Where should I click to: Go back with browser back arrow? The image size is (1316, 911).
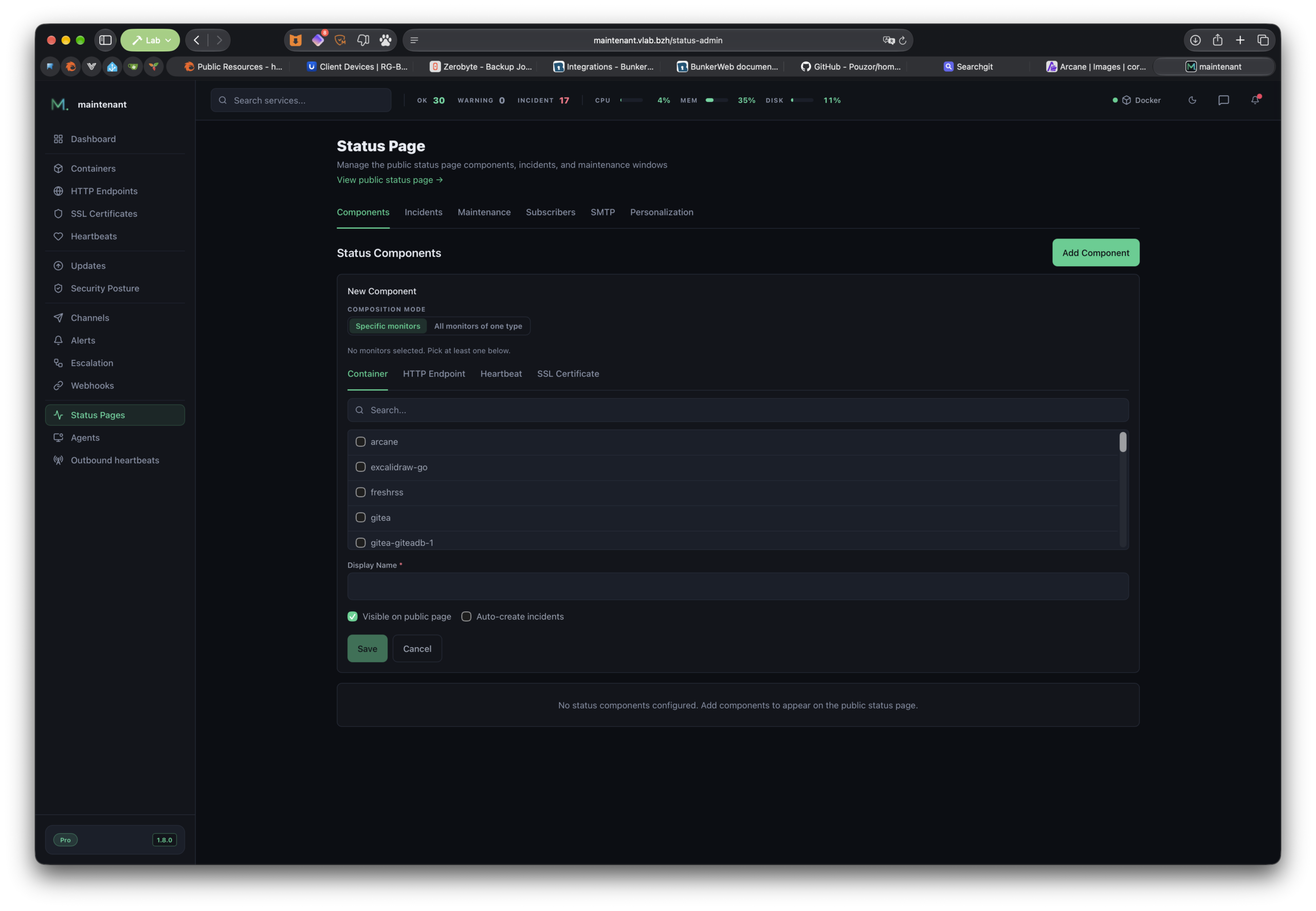196,40
